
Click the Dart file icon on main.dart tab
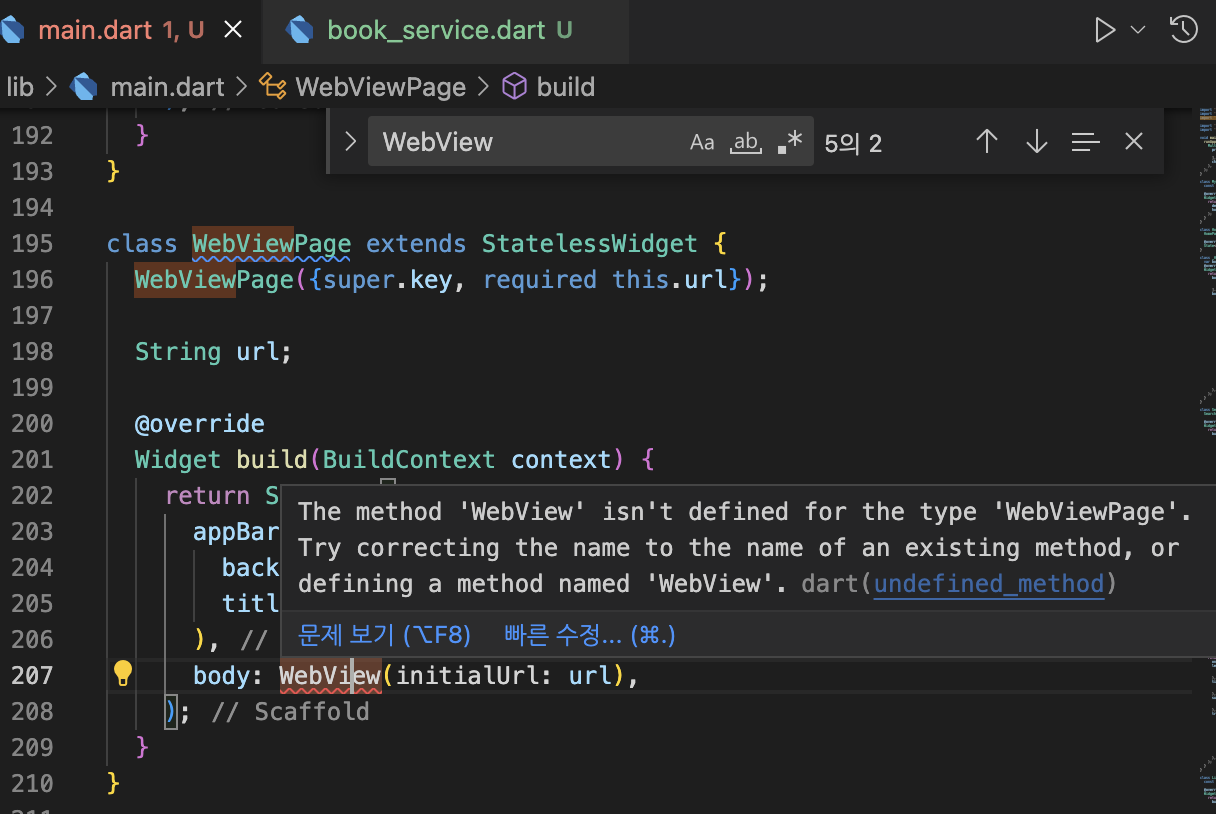[x=14, y=30]
